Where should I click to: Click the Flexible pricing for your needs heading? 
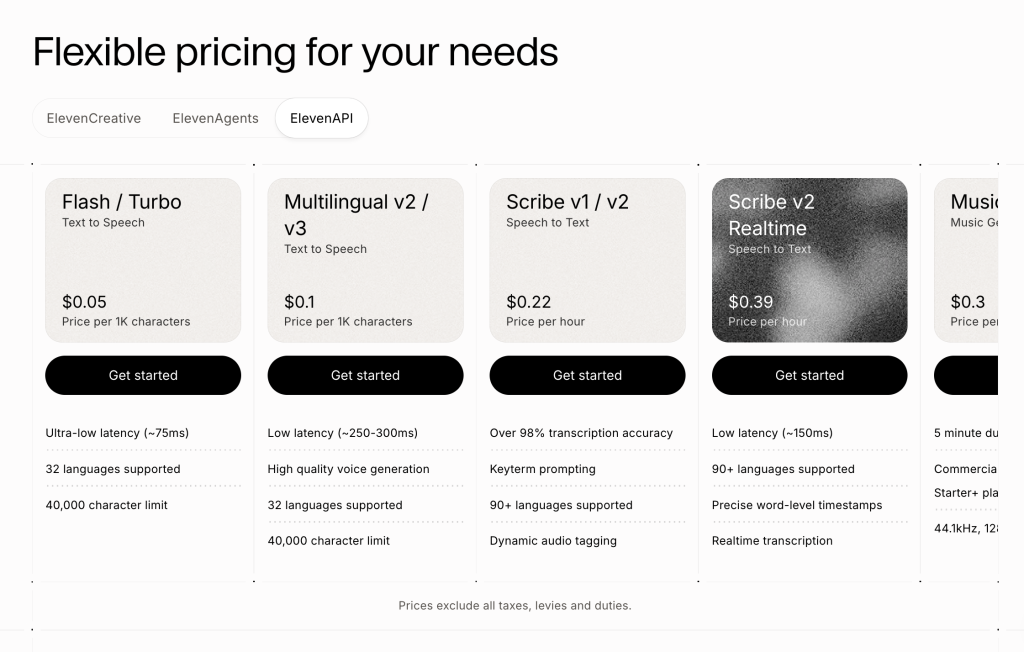point(295,52)
